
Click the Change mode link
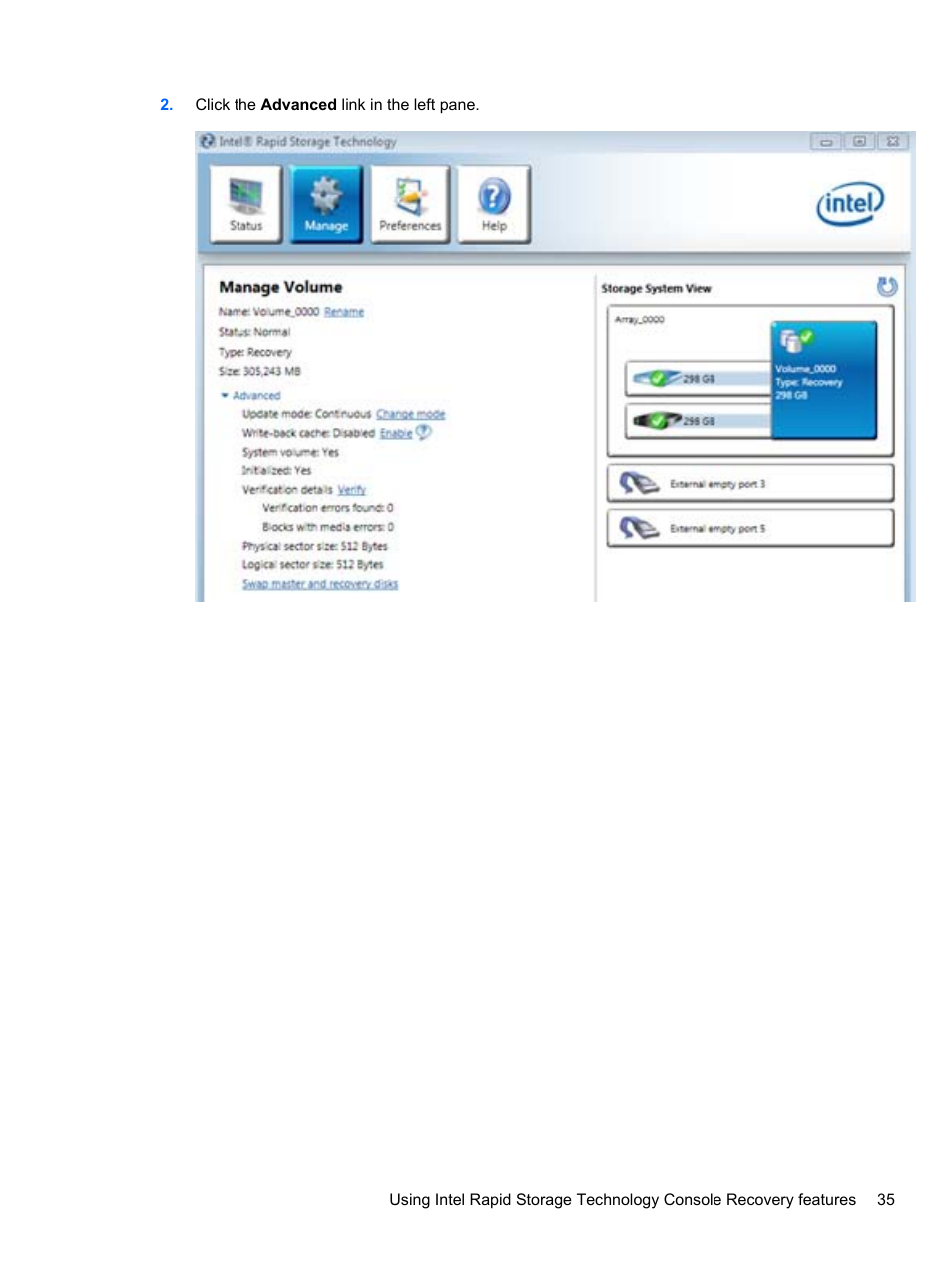pyautogui.click(x=410, y=414)
